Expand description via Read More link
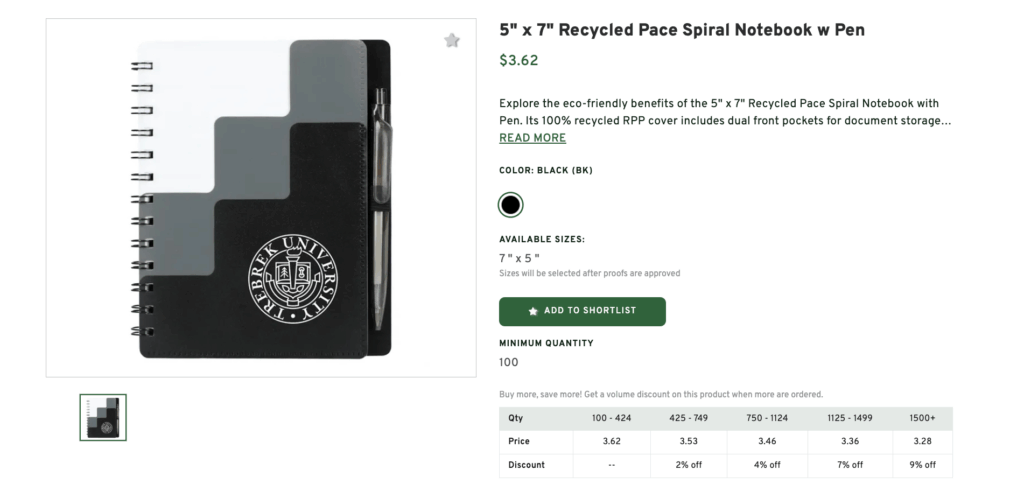This screenshot has height=491, width=1024. tap(532, 138)
